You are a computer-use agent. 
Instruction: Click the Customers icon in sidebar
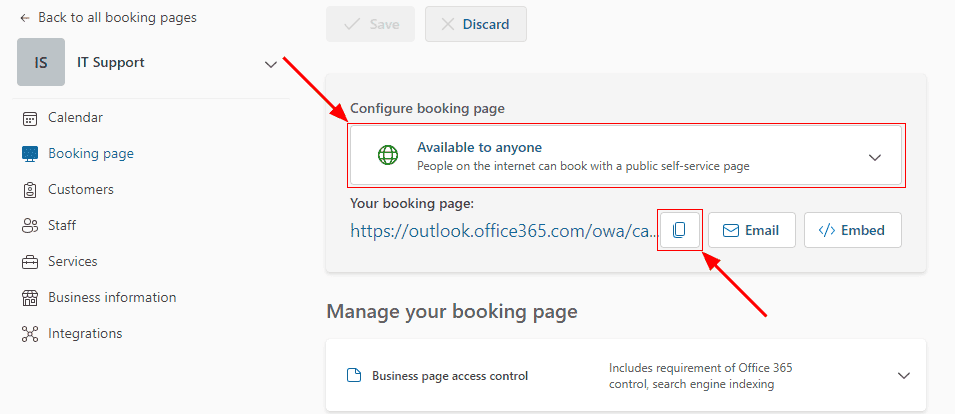point(30,190)
